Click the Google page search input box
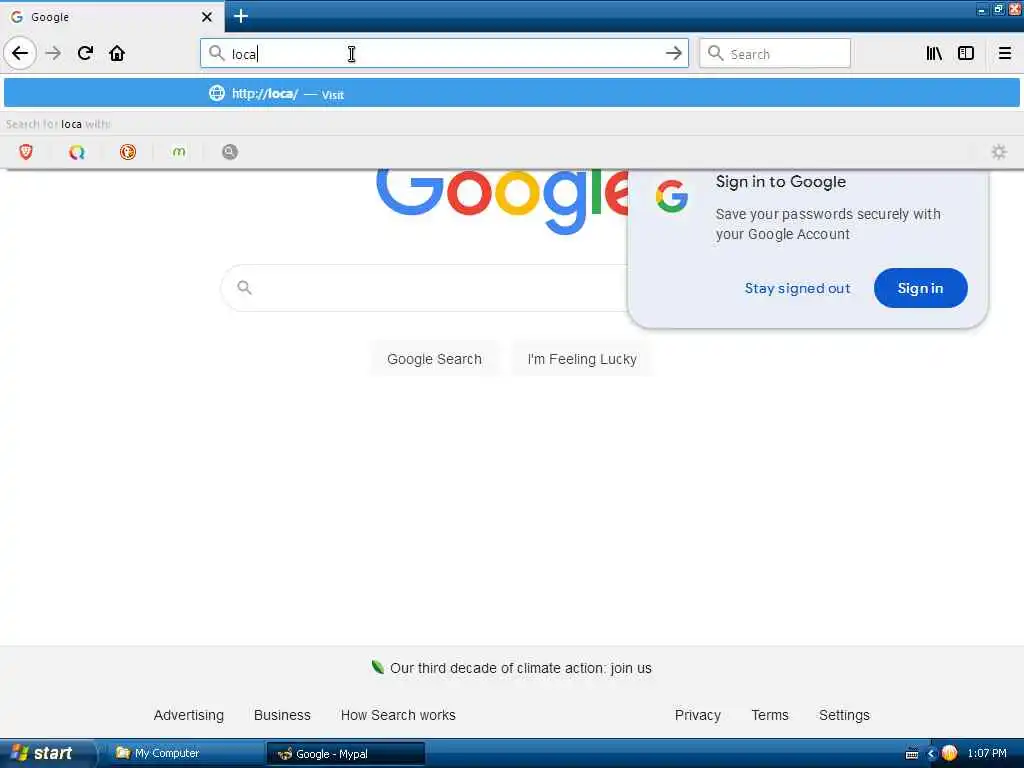Viewport: 1024px width, 768px height. pos(424,287)
